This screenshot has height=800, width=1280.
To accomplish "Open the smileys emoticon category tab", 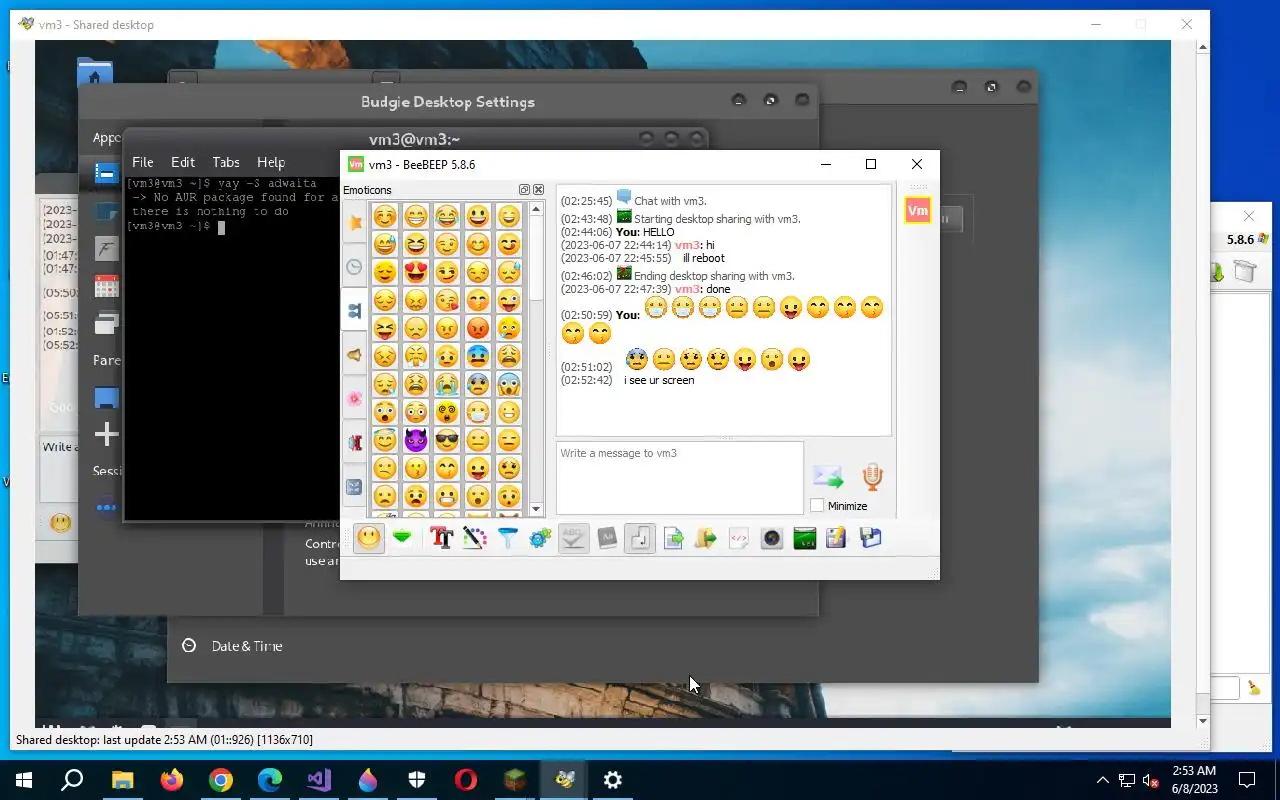I will [x=354, y=311].
